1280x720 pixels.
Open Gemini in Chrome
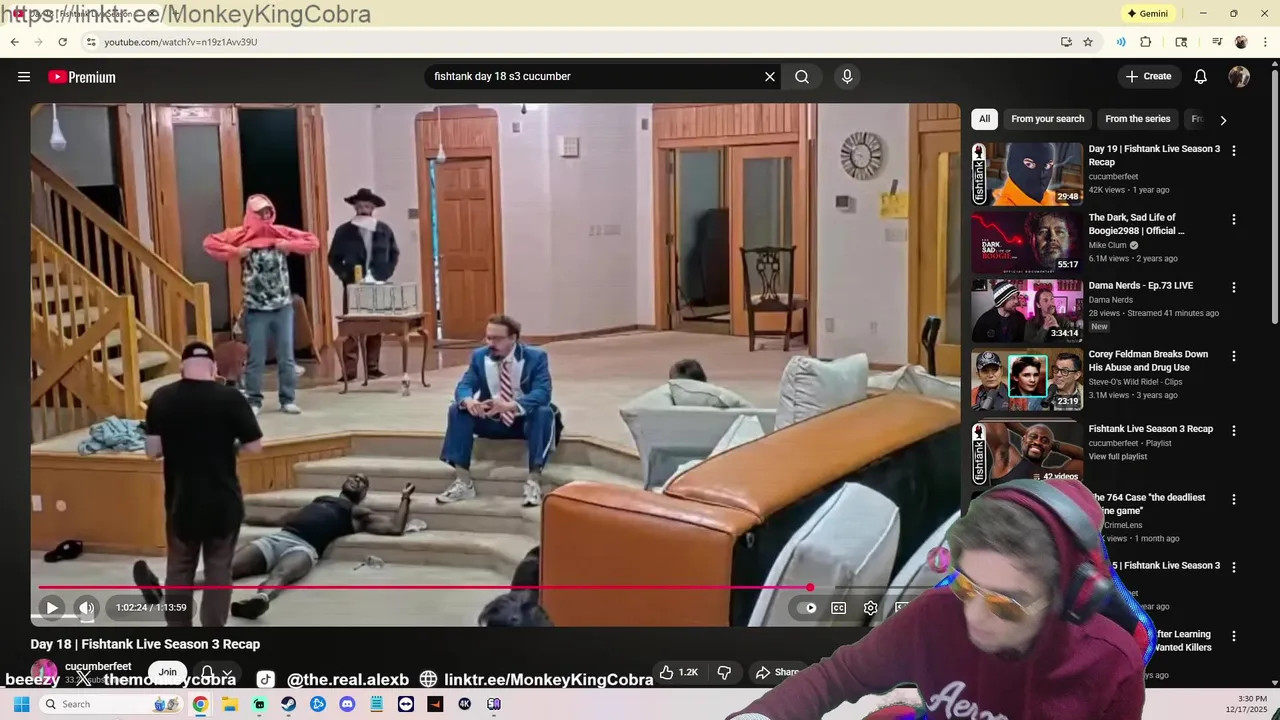(x=1147, y=14)
